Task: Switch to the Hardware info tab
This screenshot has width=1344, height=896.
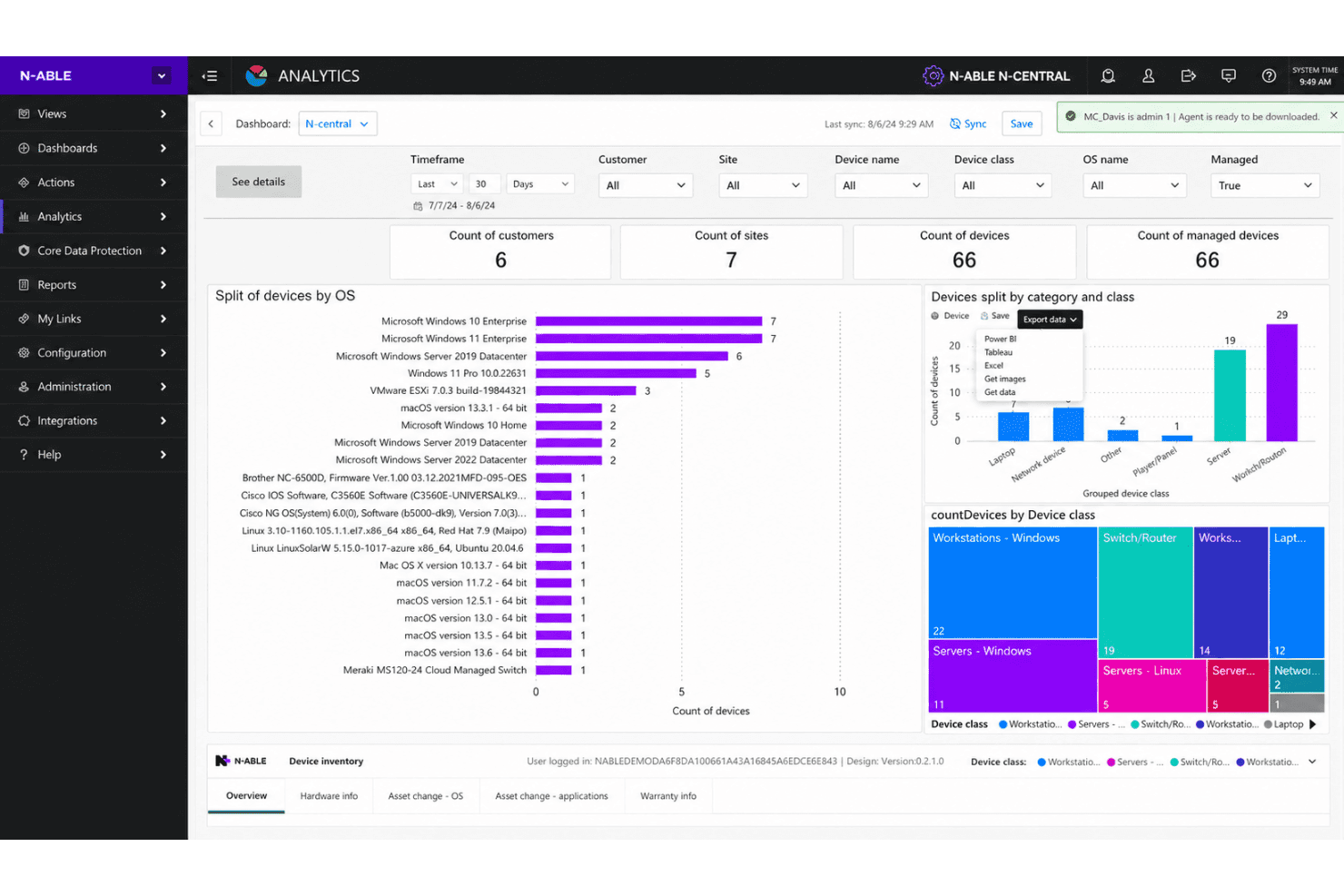Action: tap(329, 796)
